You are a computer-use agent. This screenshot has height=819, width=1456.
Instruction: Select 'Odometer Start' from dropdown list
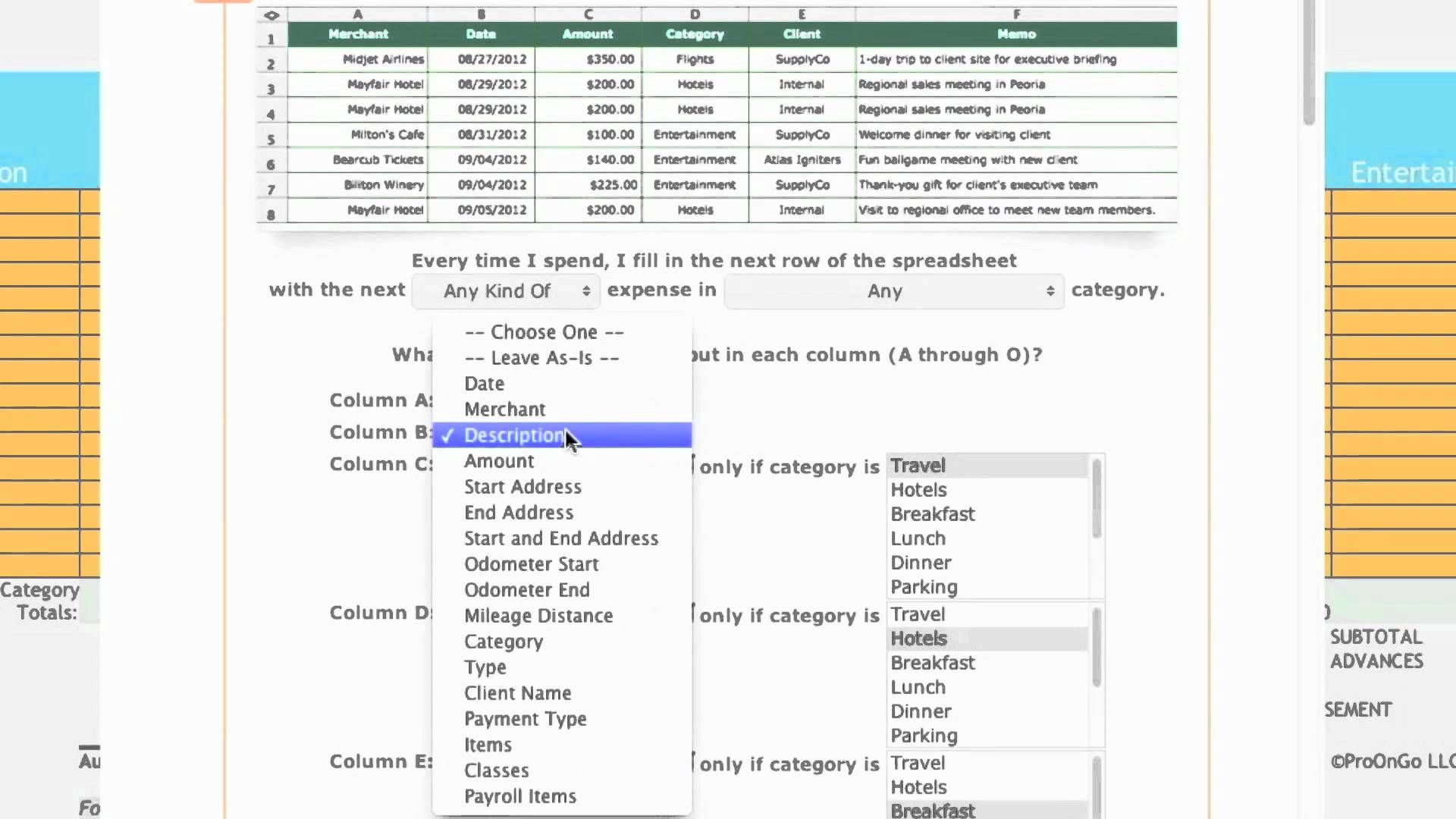pos(531,564)
